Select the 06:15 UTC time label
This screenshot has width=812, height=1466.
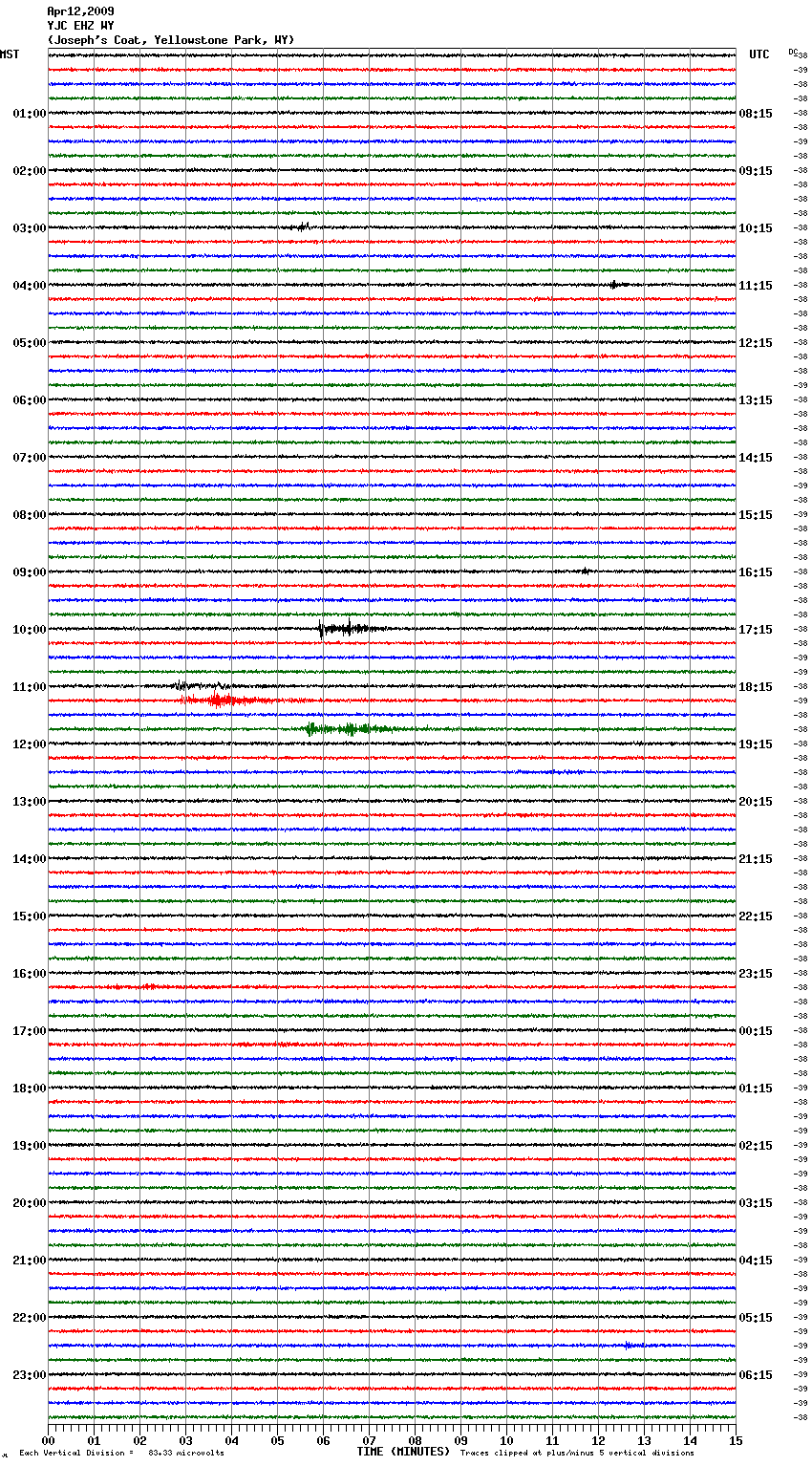point(756,1375)
